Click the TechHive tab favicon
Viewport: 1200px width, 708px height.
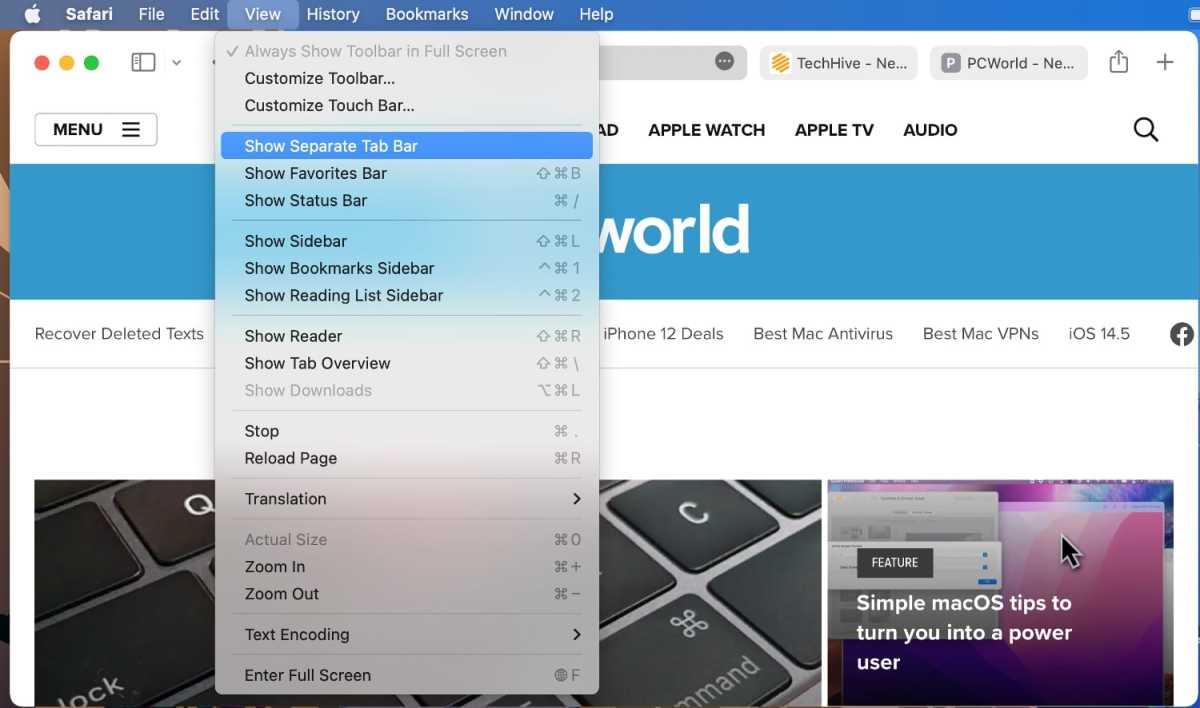pos(781,63)
